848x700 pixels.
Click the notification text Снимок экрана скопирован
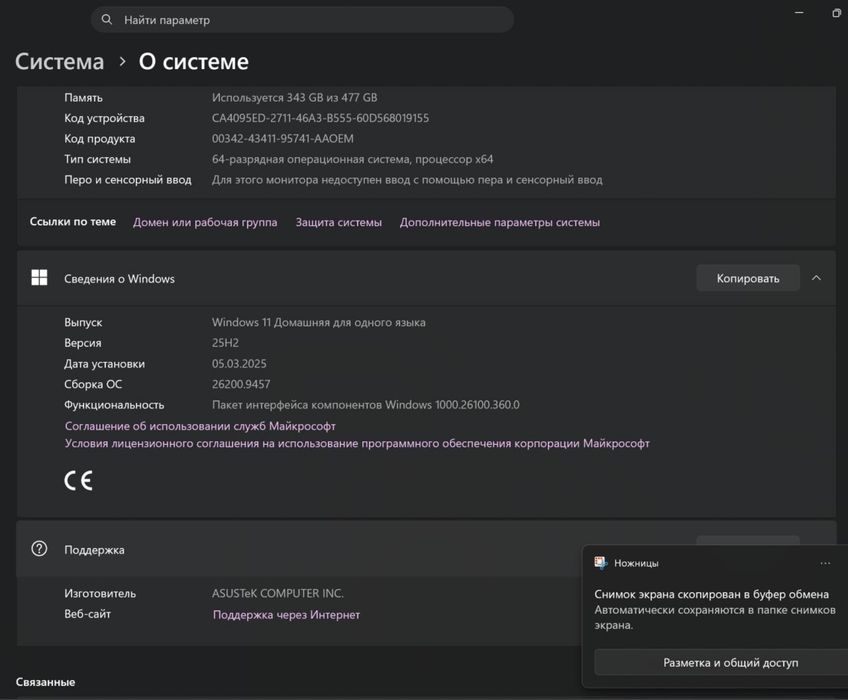coord(711,594)
